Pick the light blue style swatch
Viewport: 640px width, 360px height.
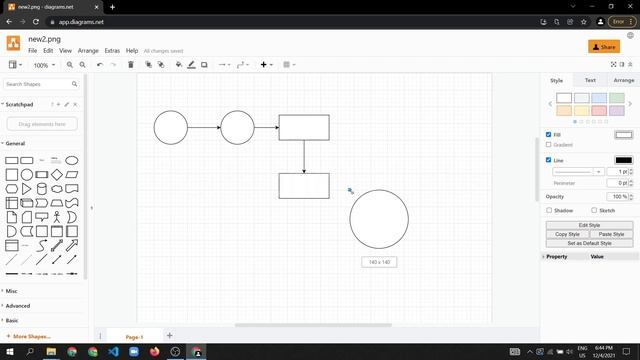(x=599, y=98)
